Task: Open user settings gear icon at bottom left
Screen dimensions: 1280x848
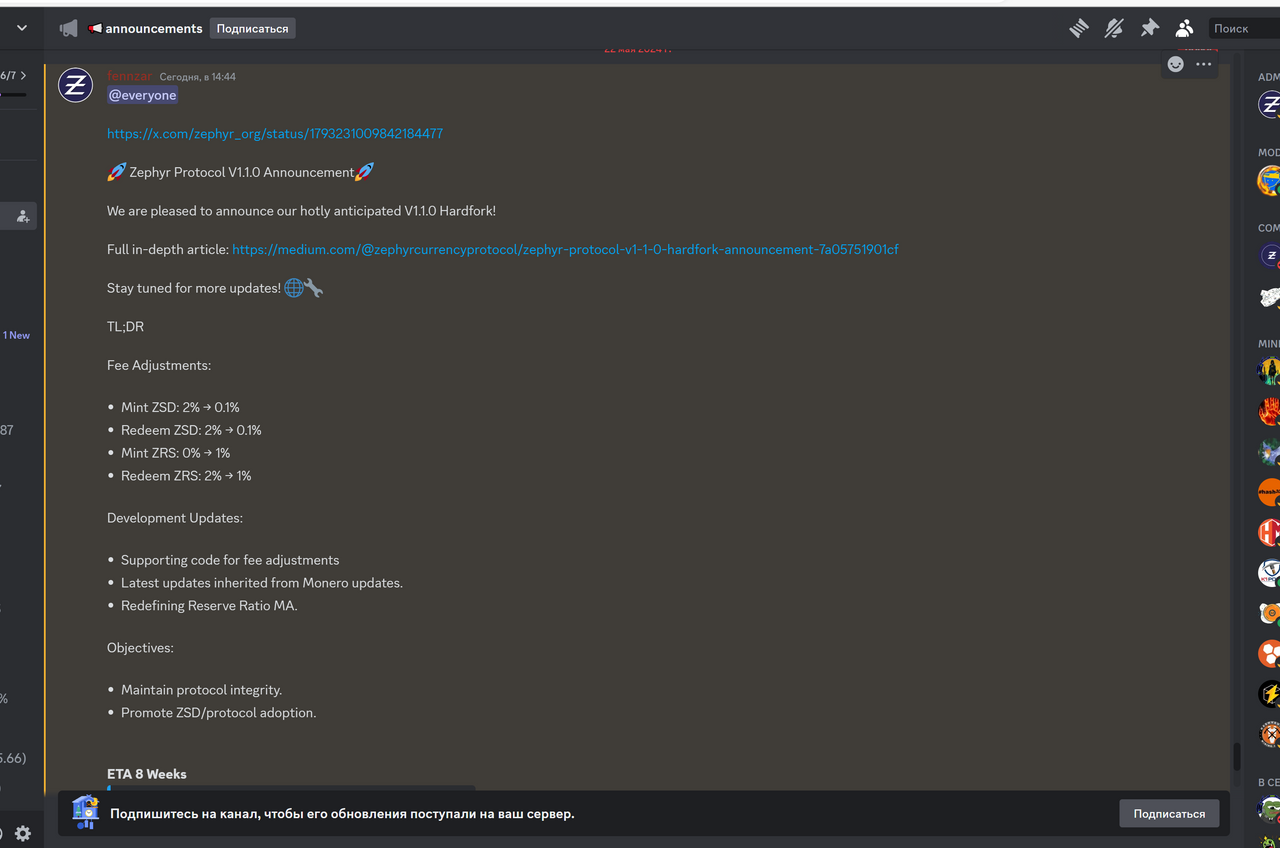Action: click(x=23, y=834)
